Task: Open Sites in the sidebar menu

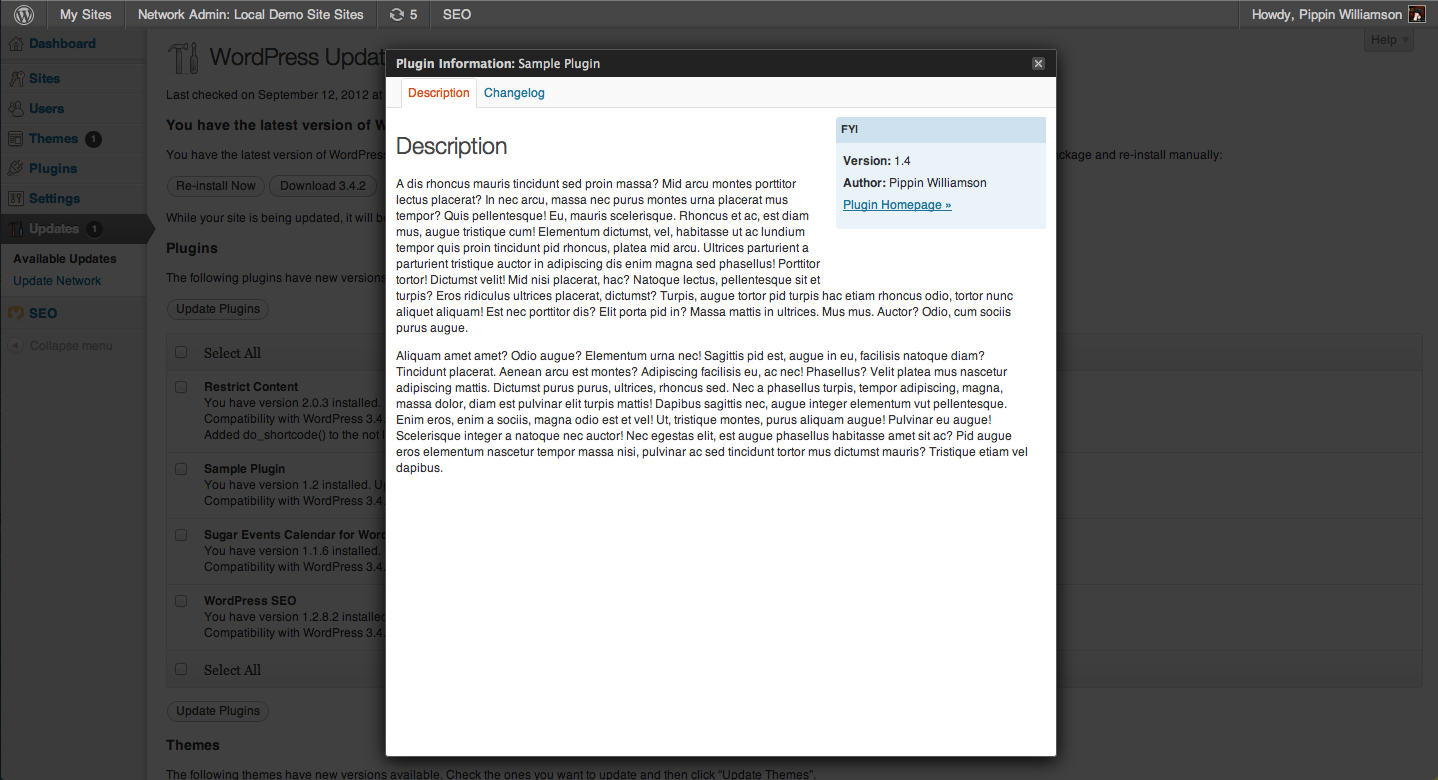Action: click(x=45, y=78)
